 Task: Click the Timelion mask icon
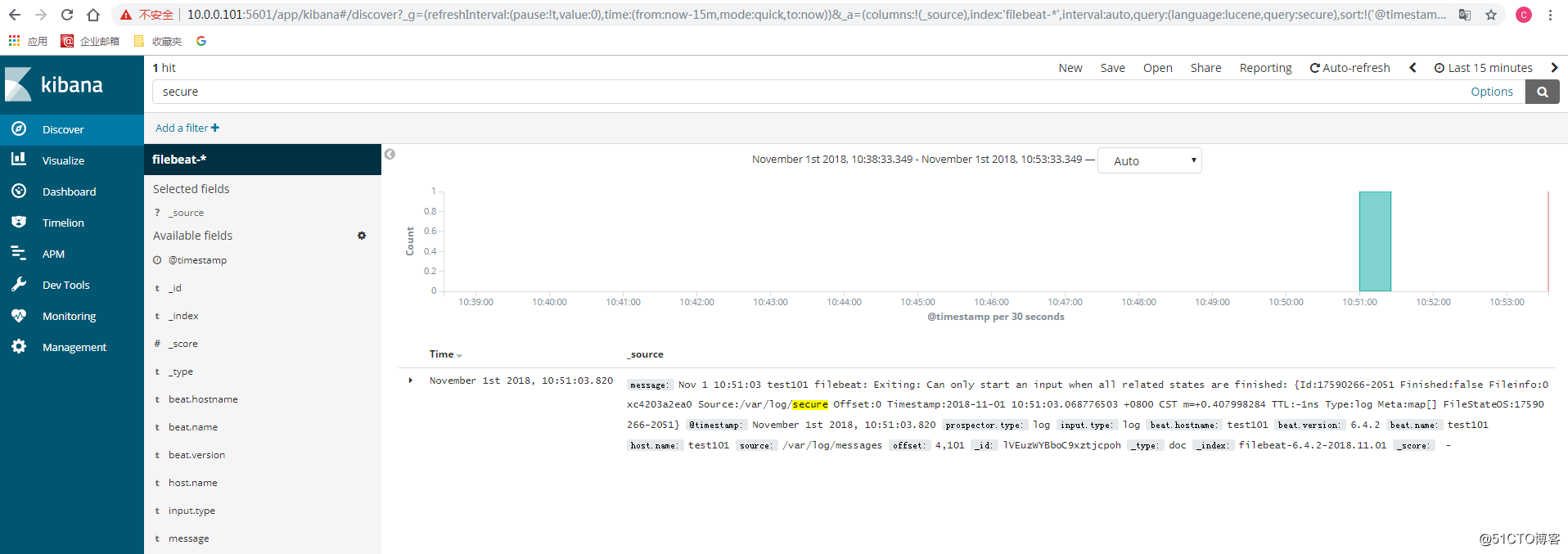[19, 222]
